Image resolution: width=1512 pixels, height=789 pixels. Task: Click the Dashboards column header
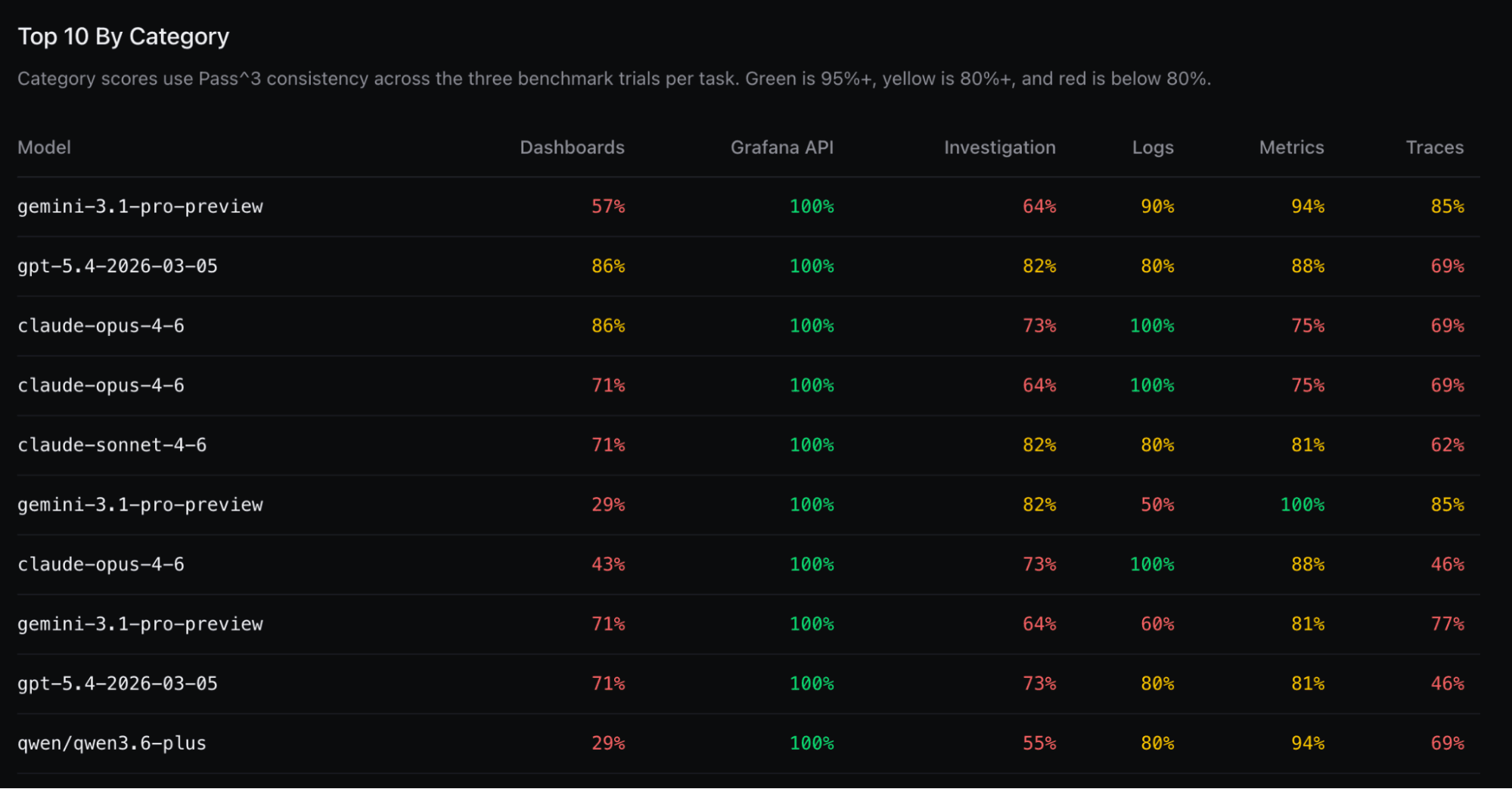[x=572, y=148]
